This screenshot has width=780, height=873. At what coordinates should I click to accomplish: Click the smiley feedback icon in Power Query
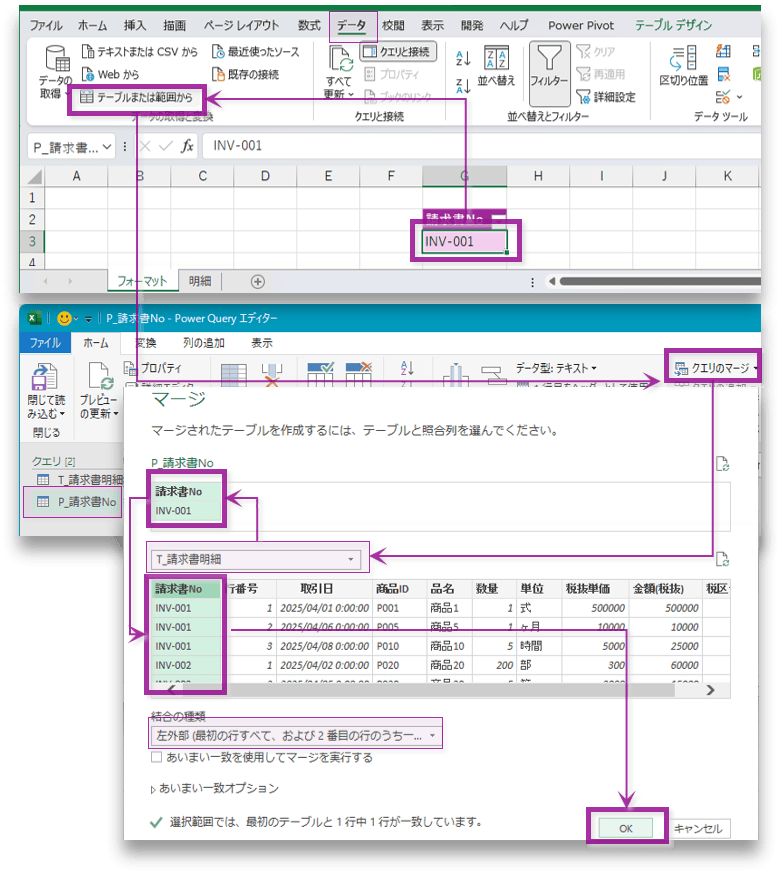point(65,318)
